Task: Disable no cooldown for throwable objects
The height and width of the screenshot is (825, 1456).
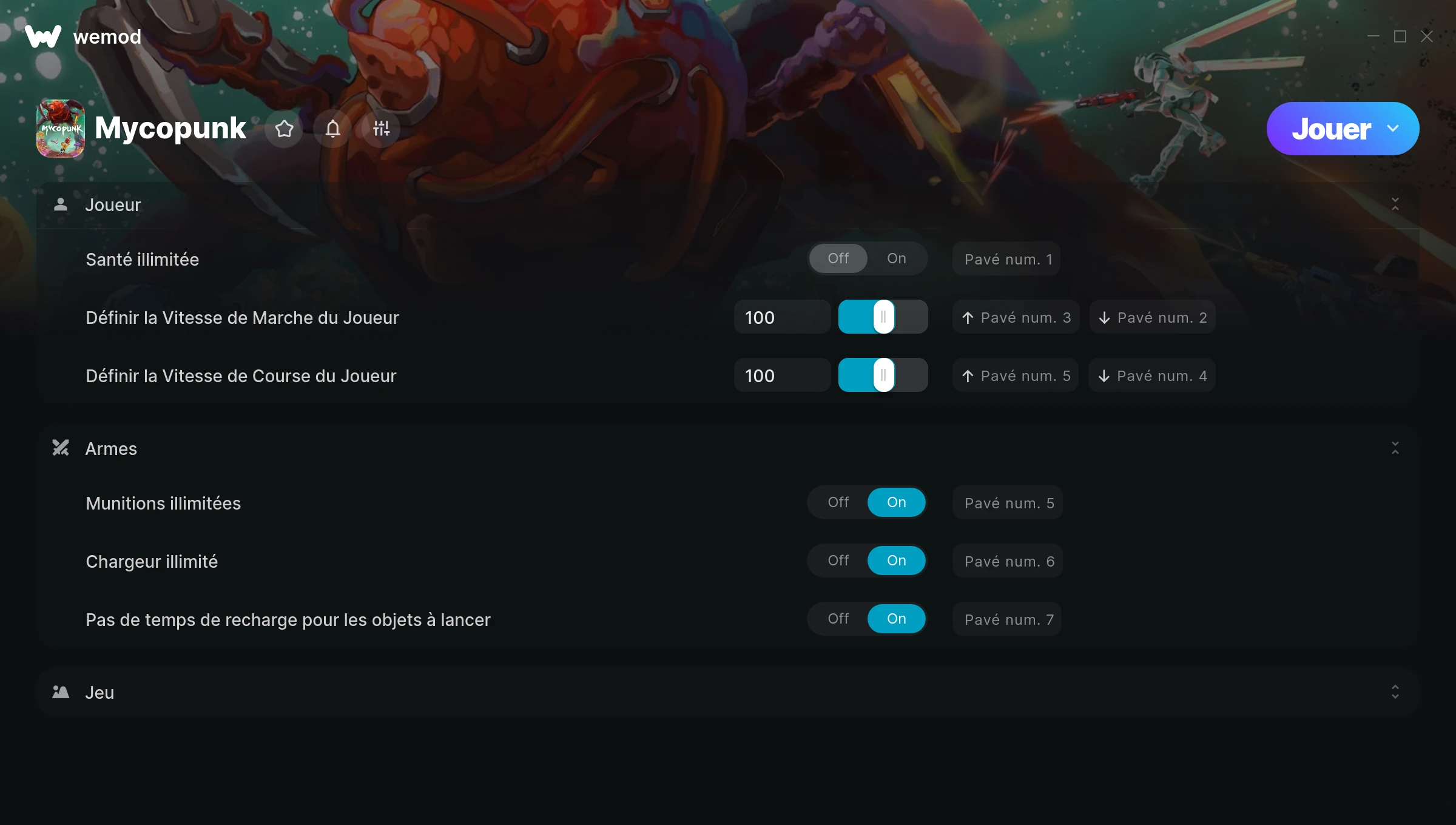Action: pyautogui.click(x=838, y=619)
